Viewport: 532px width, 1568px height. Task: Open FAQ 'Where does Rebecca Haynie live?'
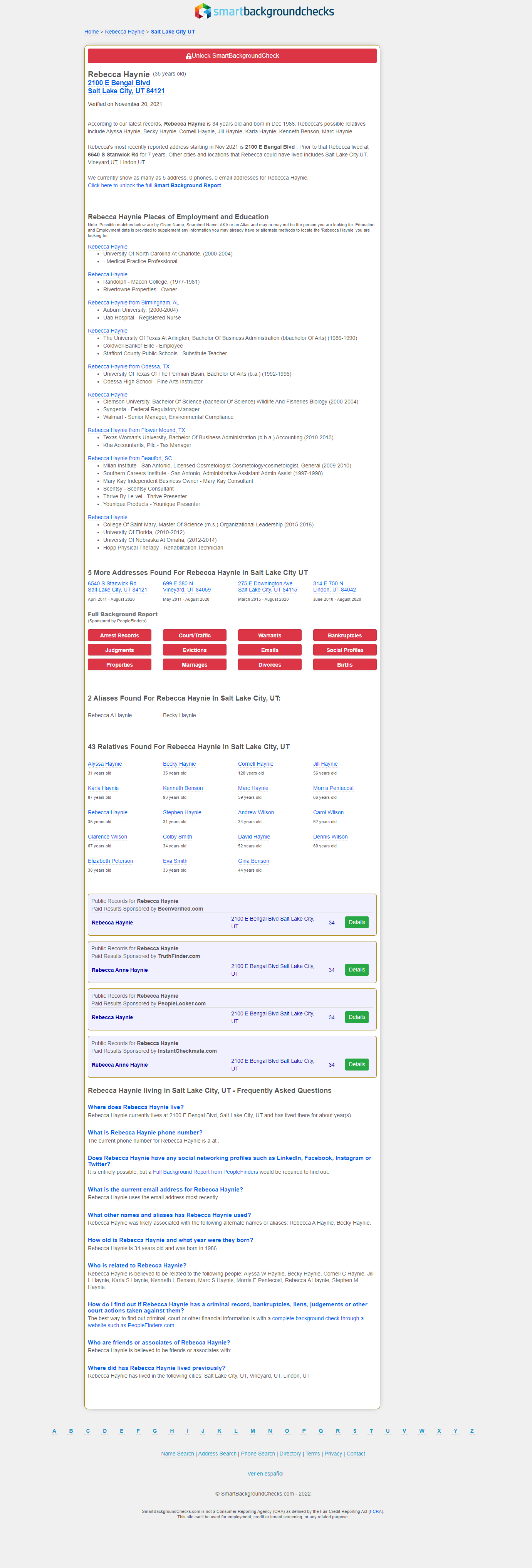[x=136, y=1107]
